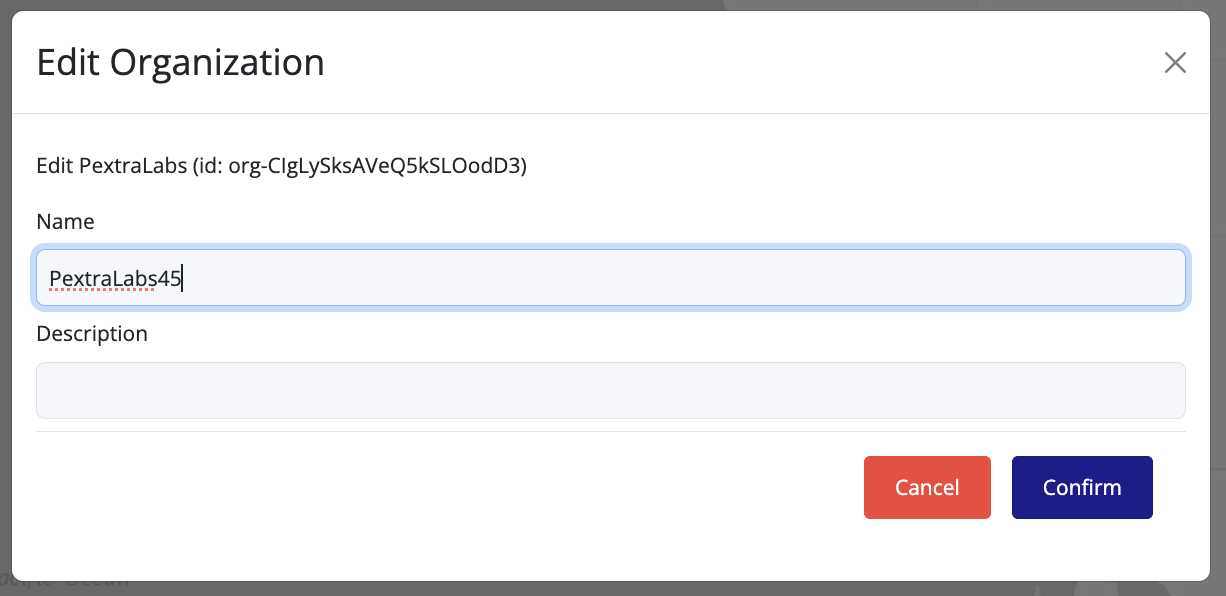Click right end of Description field
Viewport: 1226px width, 596px height.
[1150, 390]
